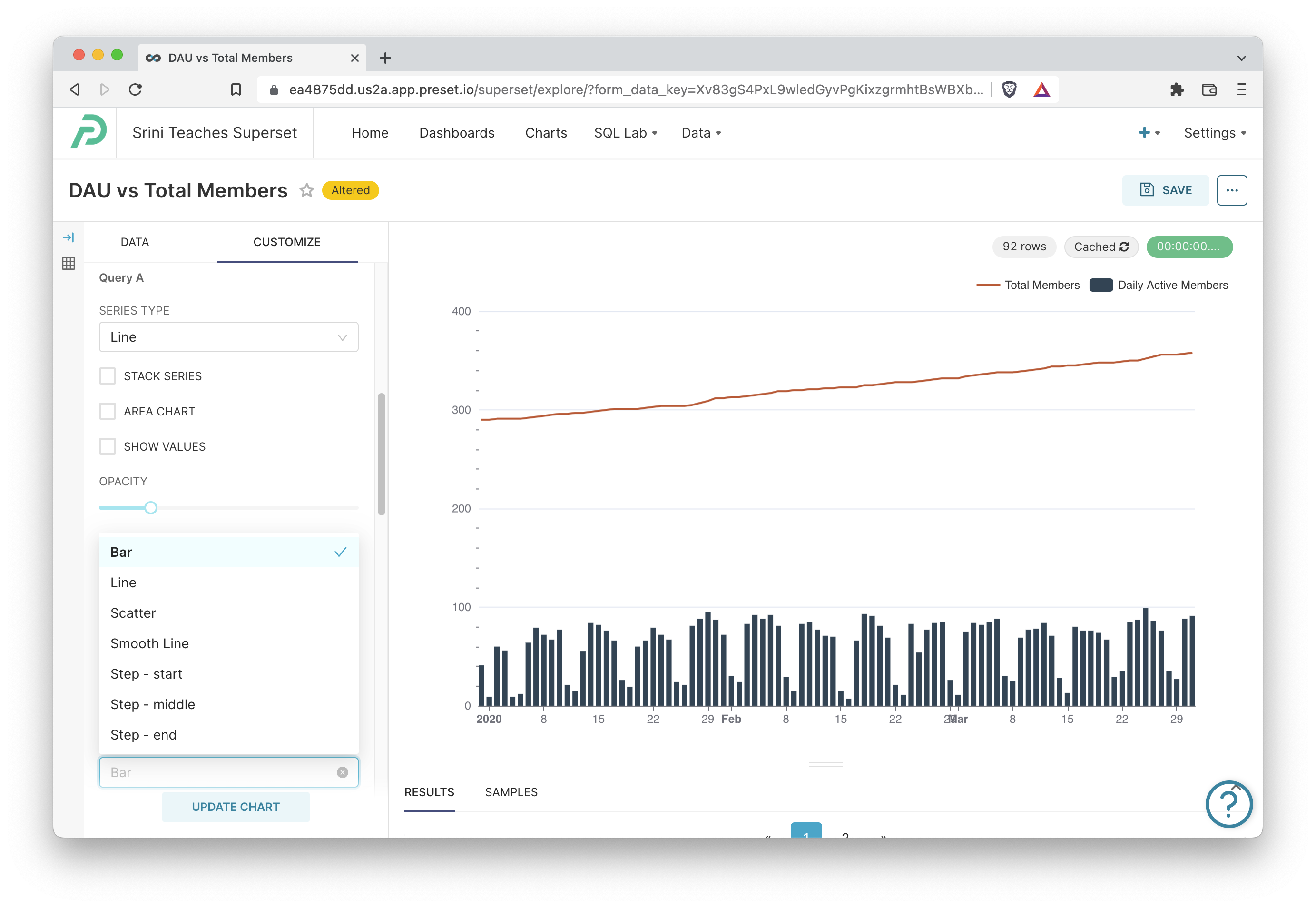The width and height of the screenshot is (1316, 908).
Task: Switch to the DATA tab
Action: (134, 242)
